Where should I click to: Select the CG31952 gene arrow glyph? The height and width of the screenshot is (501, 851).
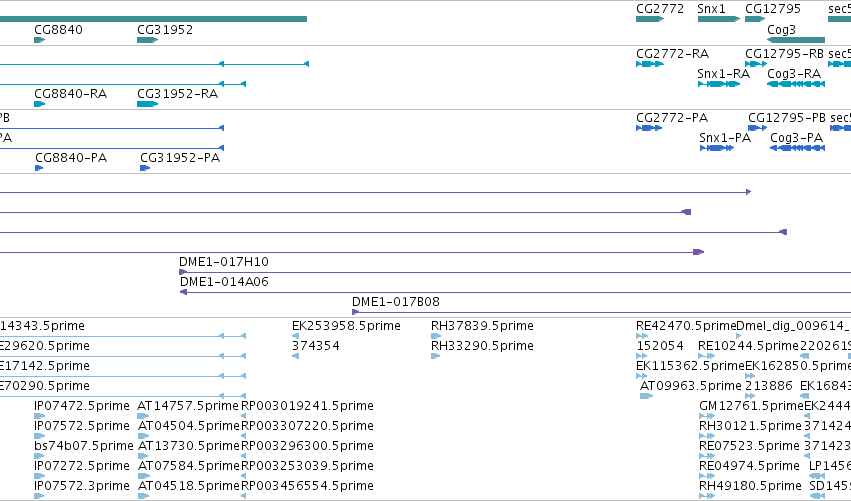(148, 40)
